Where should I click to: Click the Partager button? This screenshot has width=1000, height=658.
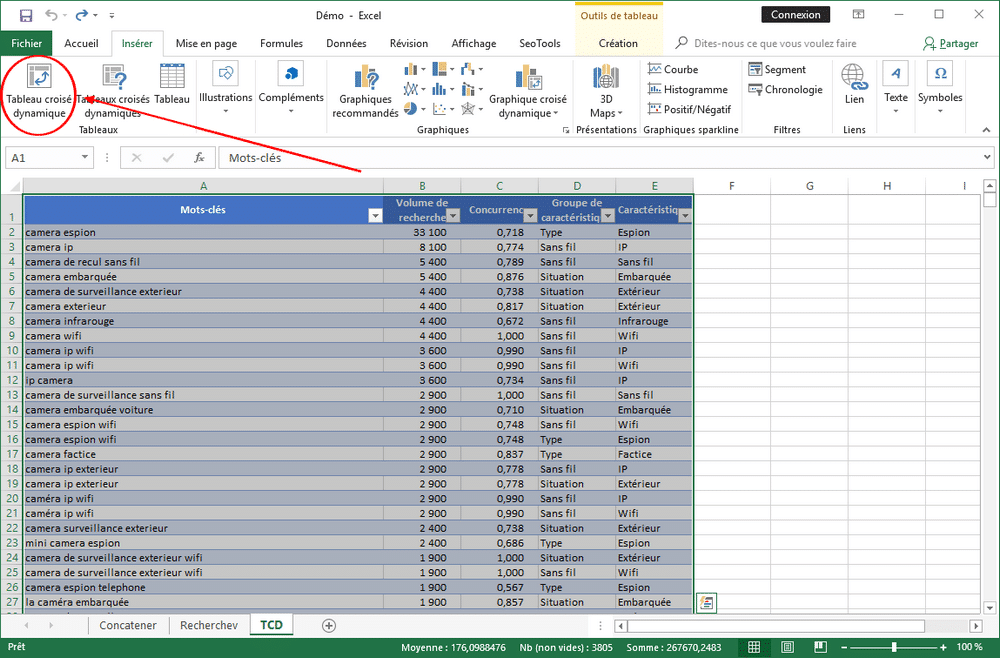(950, 43)
